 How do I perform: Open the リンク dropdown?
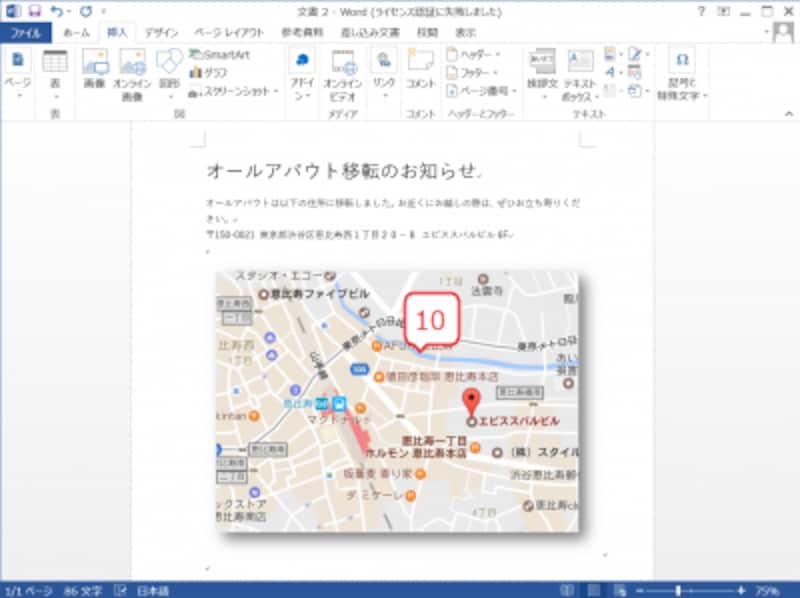(x=384, y=74)
